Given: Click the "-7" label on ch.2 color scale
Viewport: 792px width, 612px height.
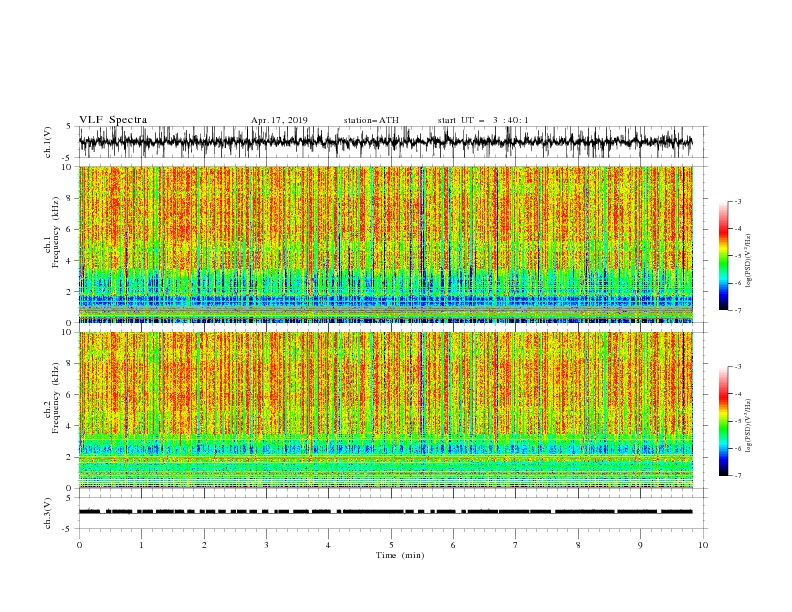Looking at the screenshot, I should (737, 475).
